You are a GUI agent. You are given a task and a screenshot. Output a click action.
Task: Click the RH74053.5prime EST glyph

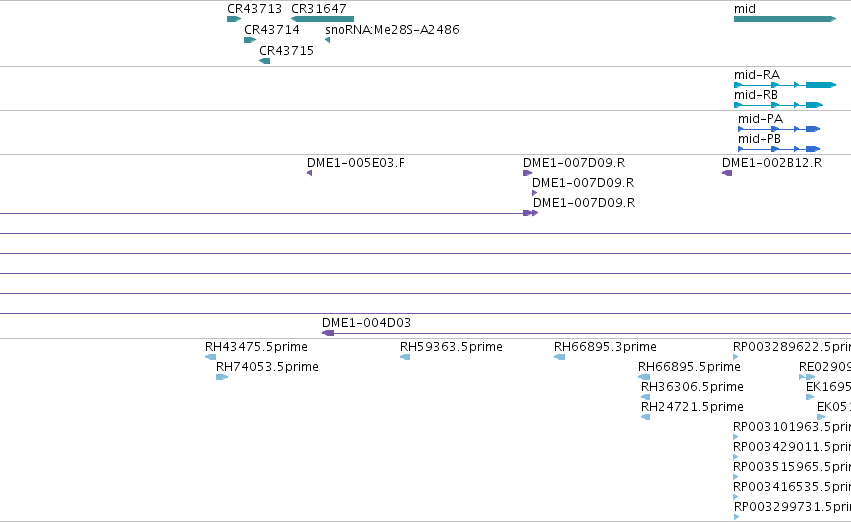222,377
